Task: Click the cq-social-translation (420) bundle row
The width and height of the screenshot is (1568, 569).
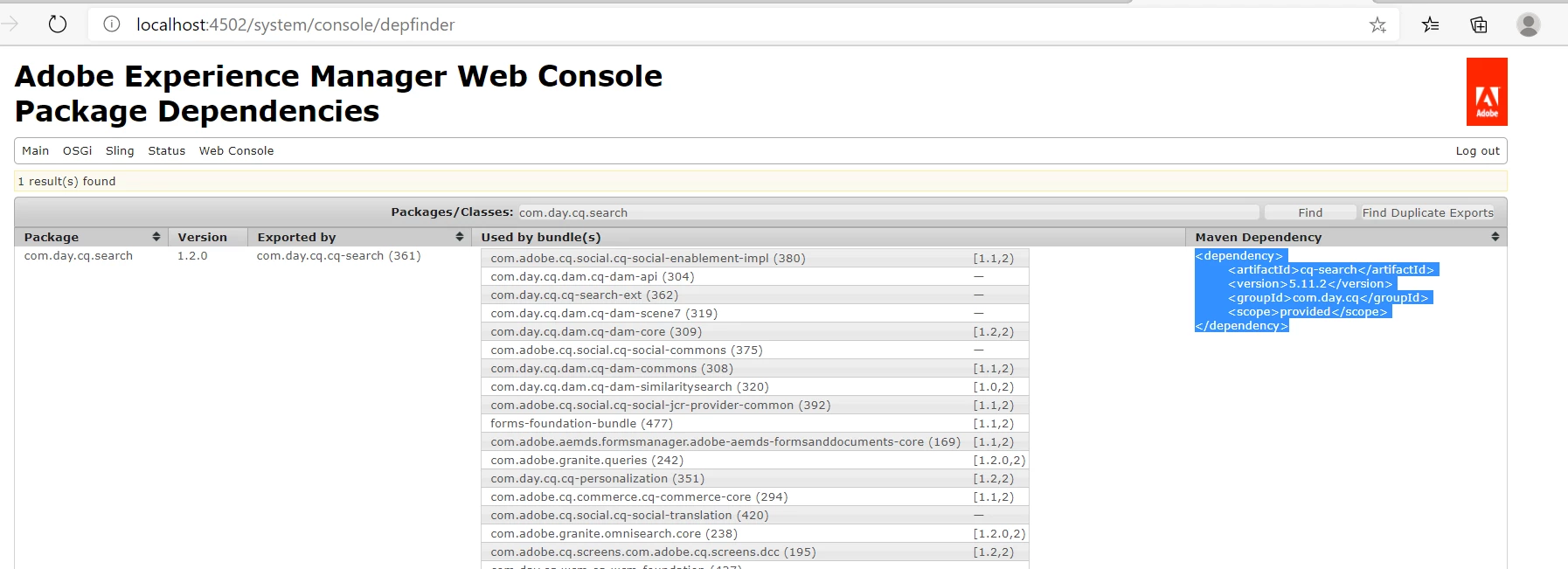Action: point(755,515)
